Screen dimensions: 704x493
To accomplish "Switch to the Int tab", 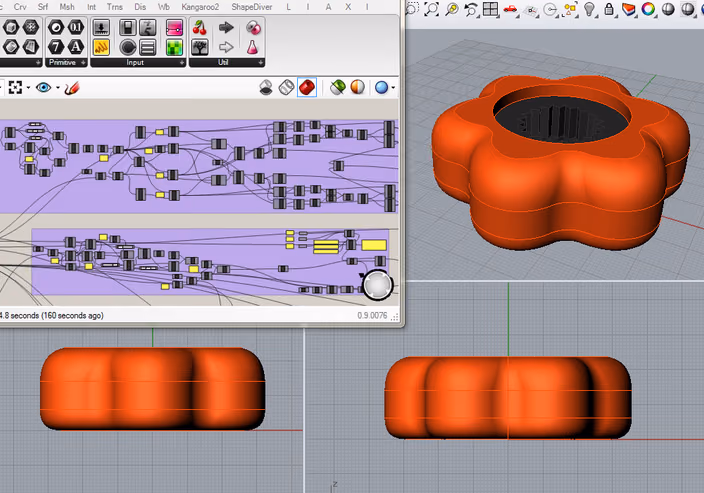I will tap(92, 7).
